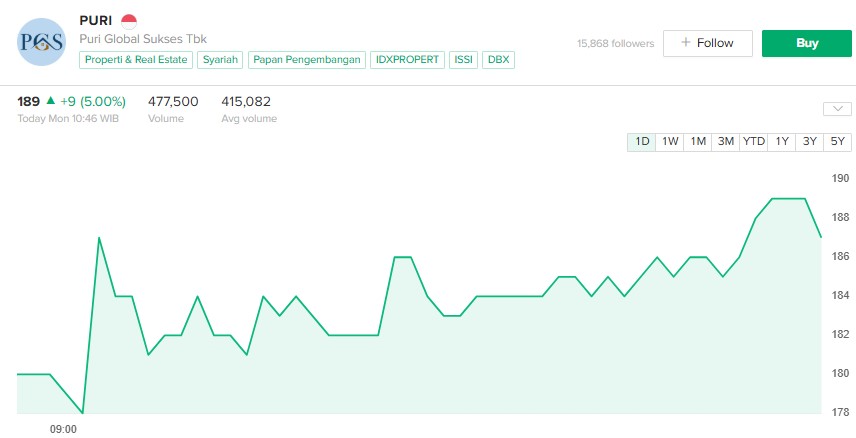
Task: Click the 415,082 average volume value
Action: click(x=246, y=102)
